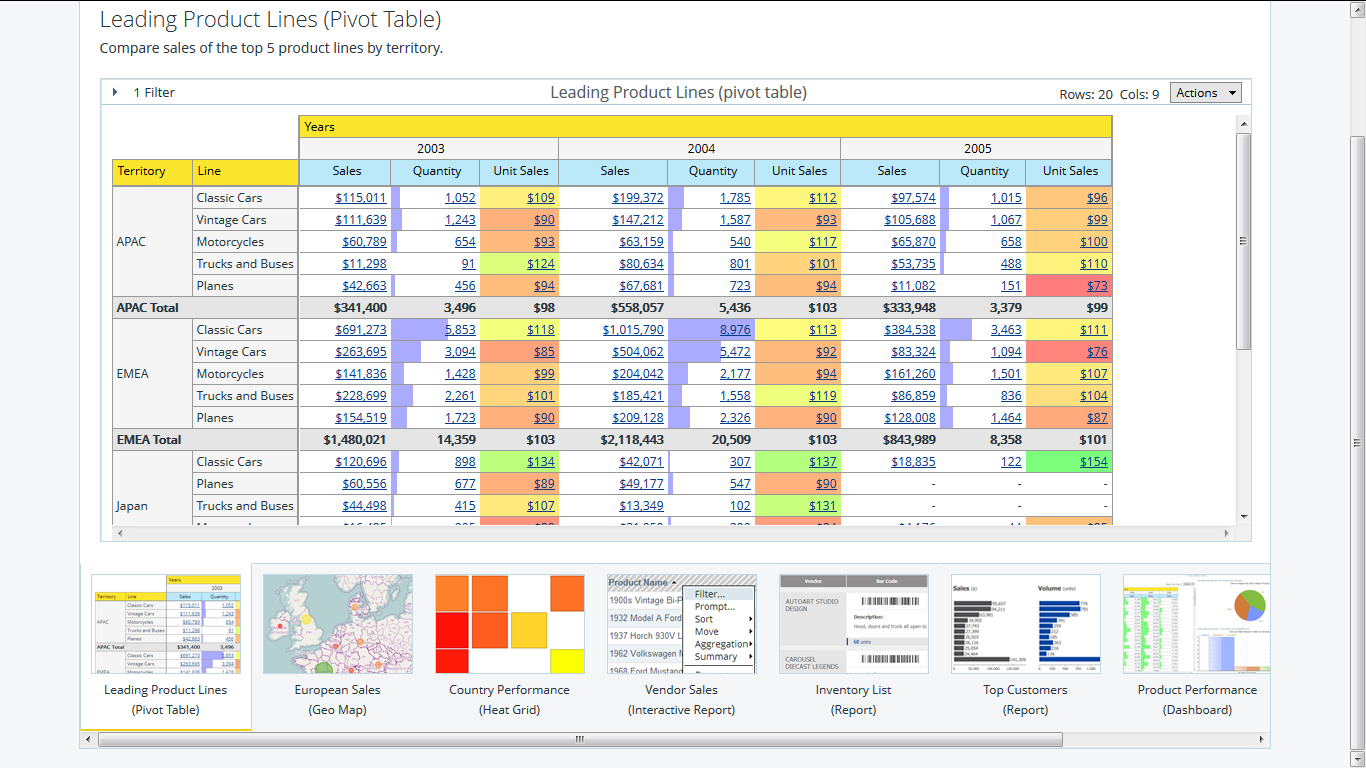This screenshot has width=1366, height=768.
Task: Open the Actions dropdown
Action: (x=1205, y=93)
